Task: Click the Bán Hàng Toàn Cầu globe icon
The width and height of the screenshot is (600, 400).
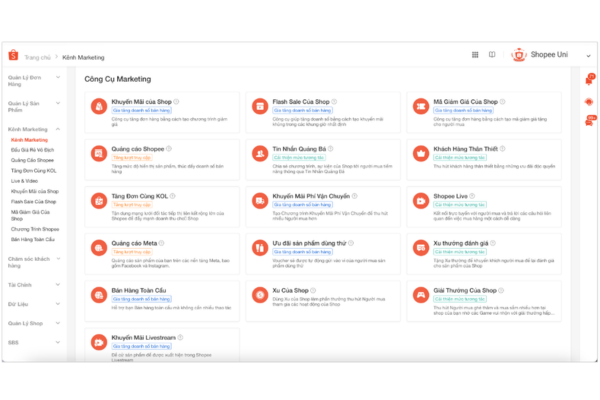Action: pos(99,295)
